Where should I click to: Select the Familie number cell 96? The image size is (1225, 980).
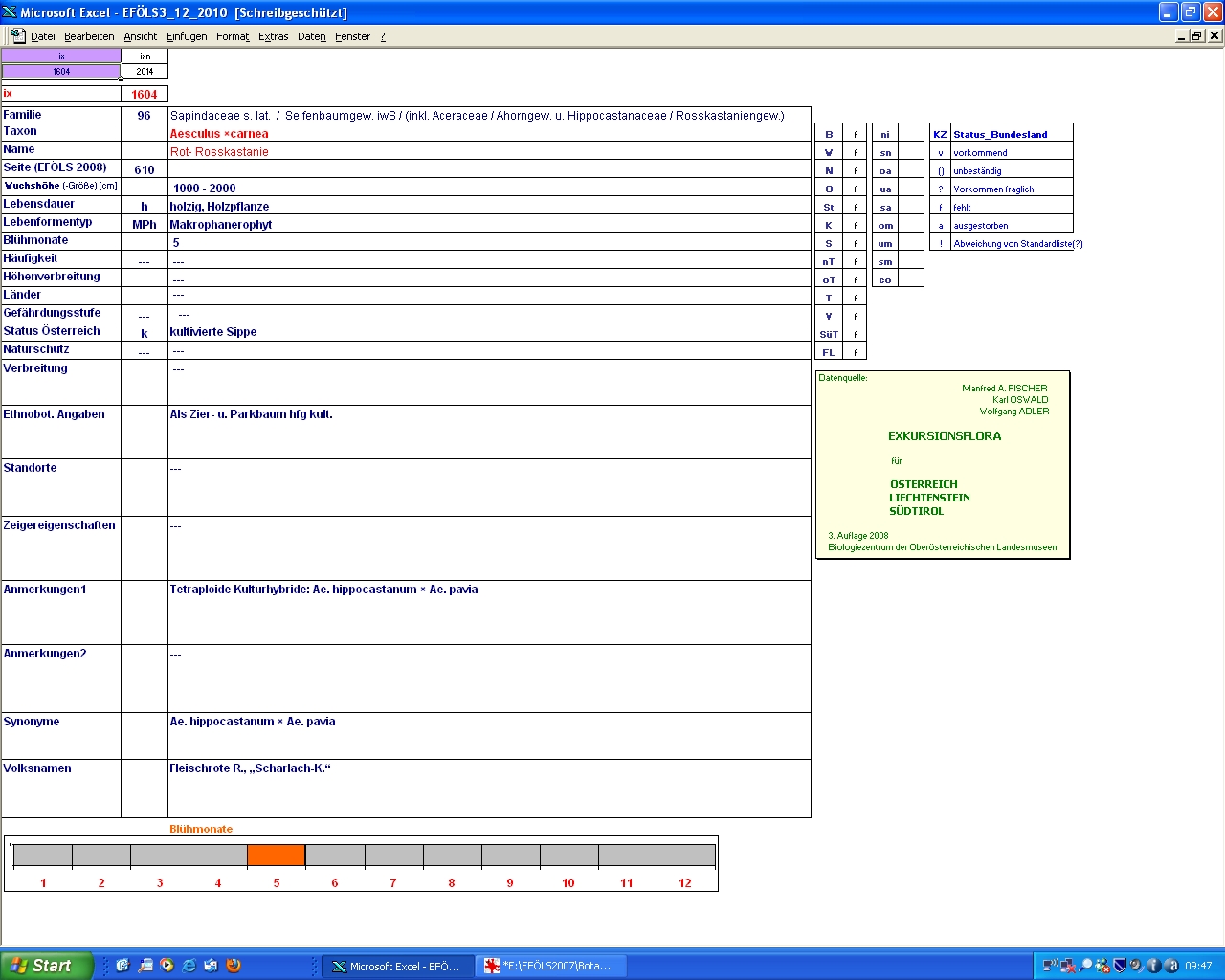pyautogui.click(x=145, y=115)
